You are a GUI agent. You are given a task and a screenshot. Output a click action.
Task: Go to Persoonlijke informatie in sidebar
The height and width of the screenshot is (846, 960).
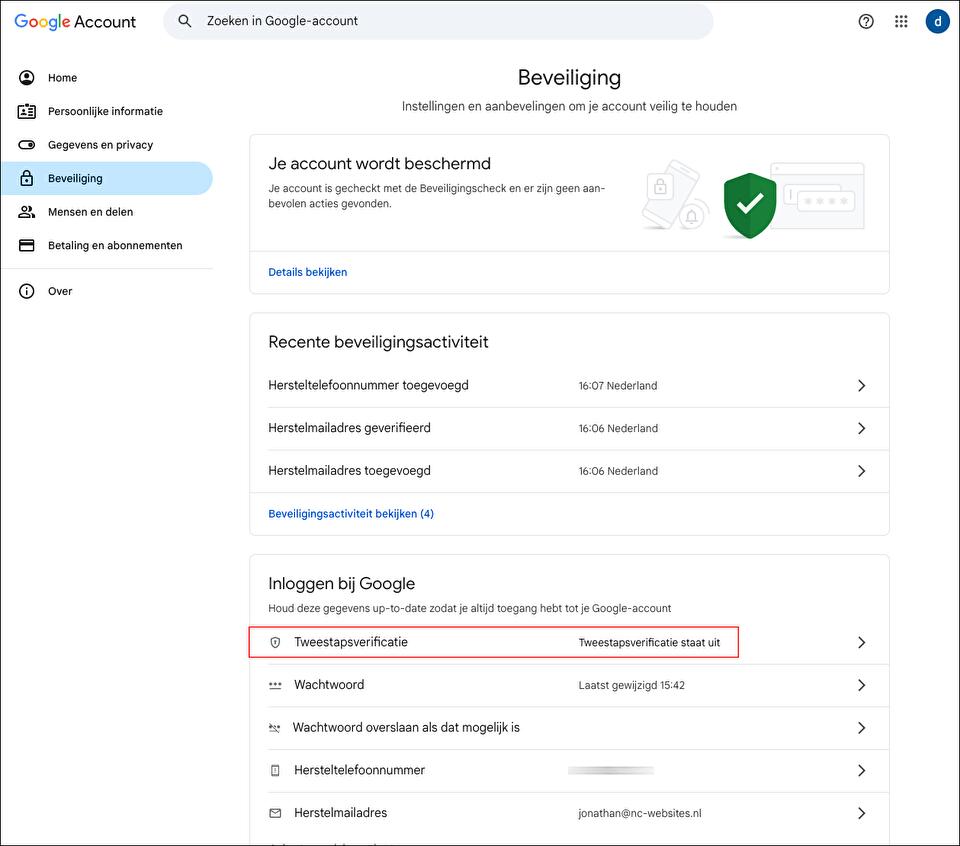pyautogui.click(x=105, y=111)
